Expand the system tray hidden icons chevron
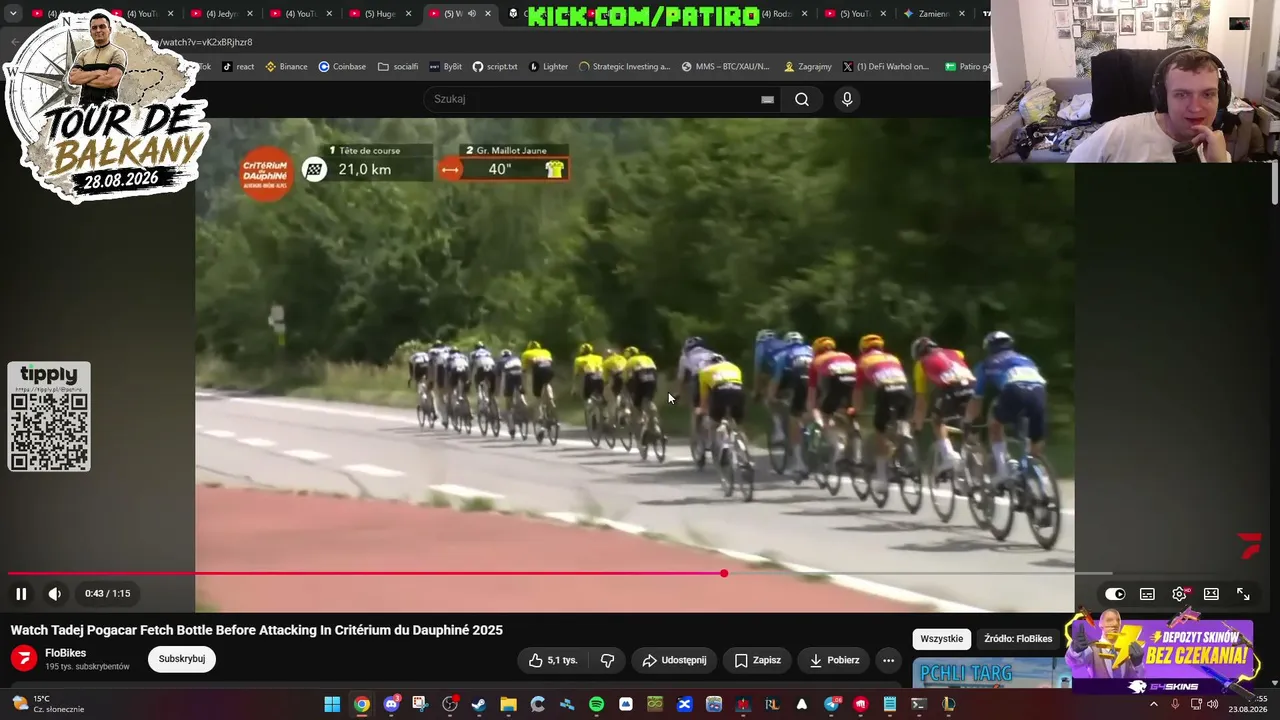1280x720 pixels. tap(1154, 704)
